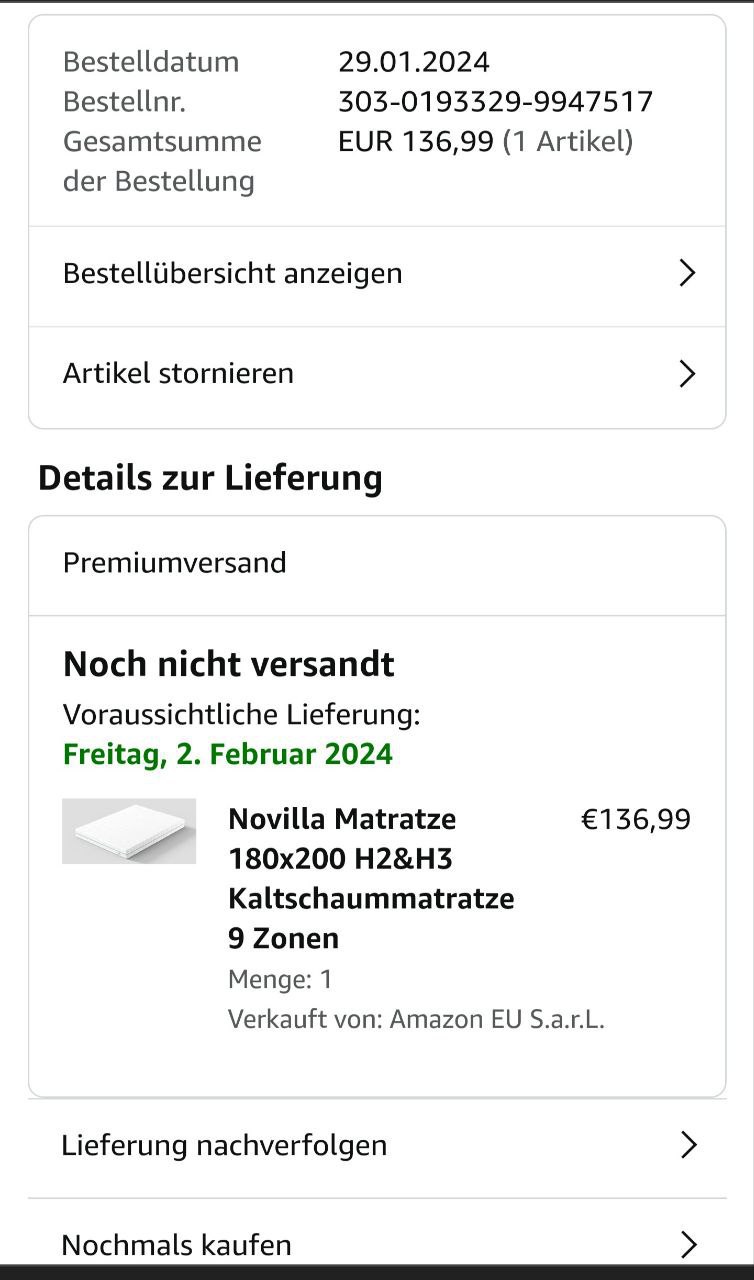Click the arrow next to Artikel stornieren
Screen dimensions: 754x1280
(x=687, y=373)
